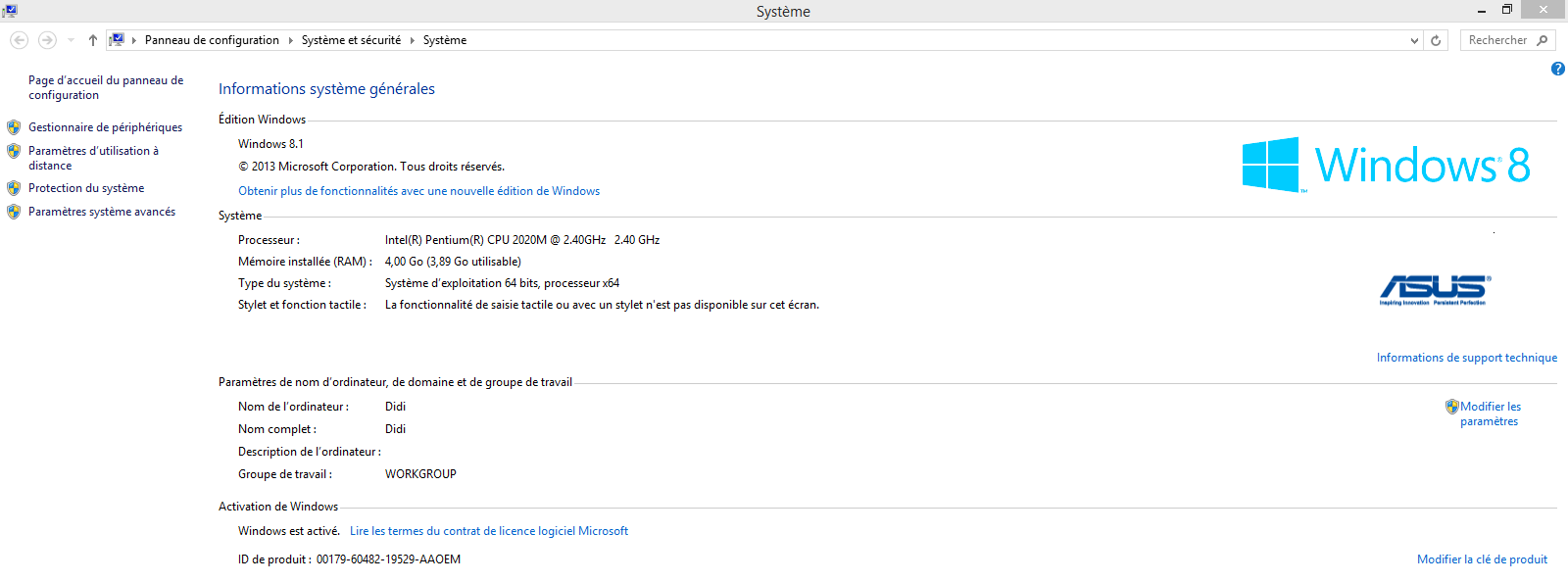Click the Groupe de travail label
This screenshot has height=583, width=1568.
click(285, 474)
